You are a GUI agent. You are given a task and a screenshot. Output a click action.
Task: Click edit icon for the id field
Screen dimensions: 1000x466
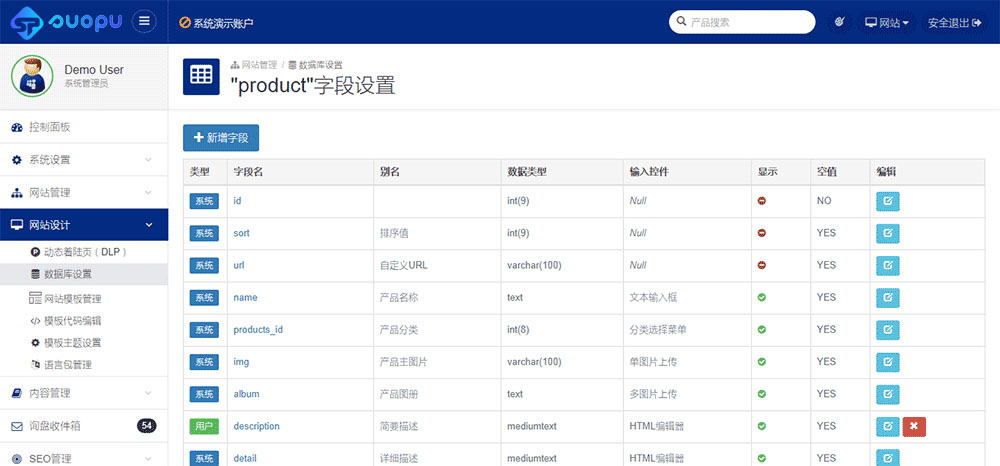pyautogui.click(x=886, y=201)
